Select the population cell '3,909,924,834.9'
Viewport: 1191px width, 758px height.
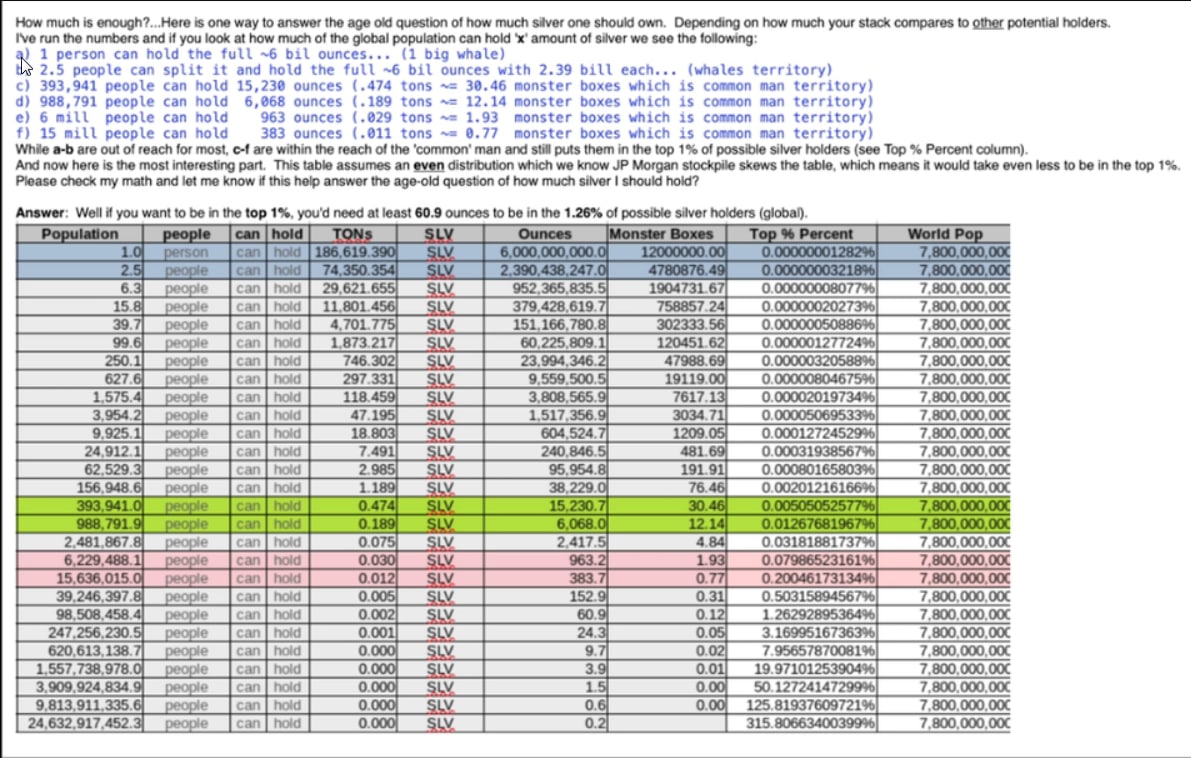click(79, 687)
